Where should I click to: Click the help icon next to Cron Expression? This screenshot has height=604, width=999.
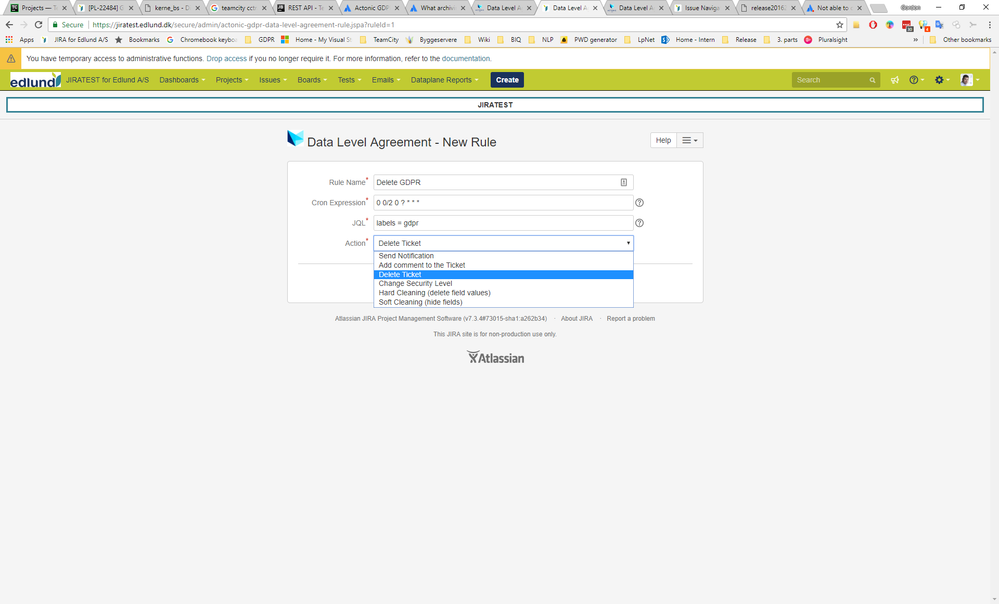coord(639,203)
